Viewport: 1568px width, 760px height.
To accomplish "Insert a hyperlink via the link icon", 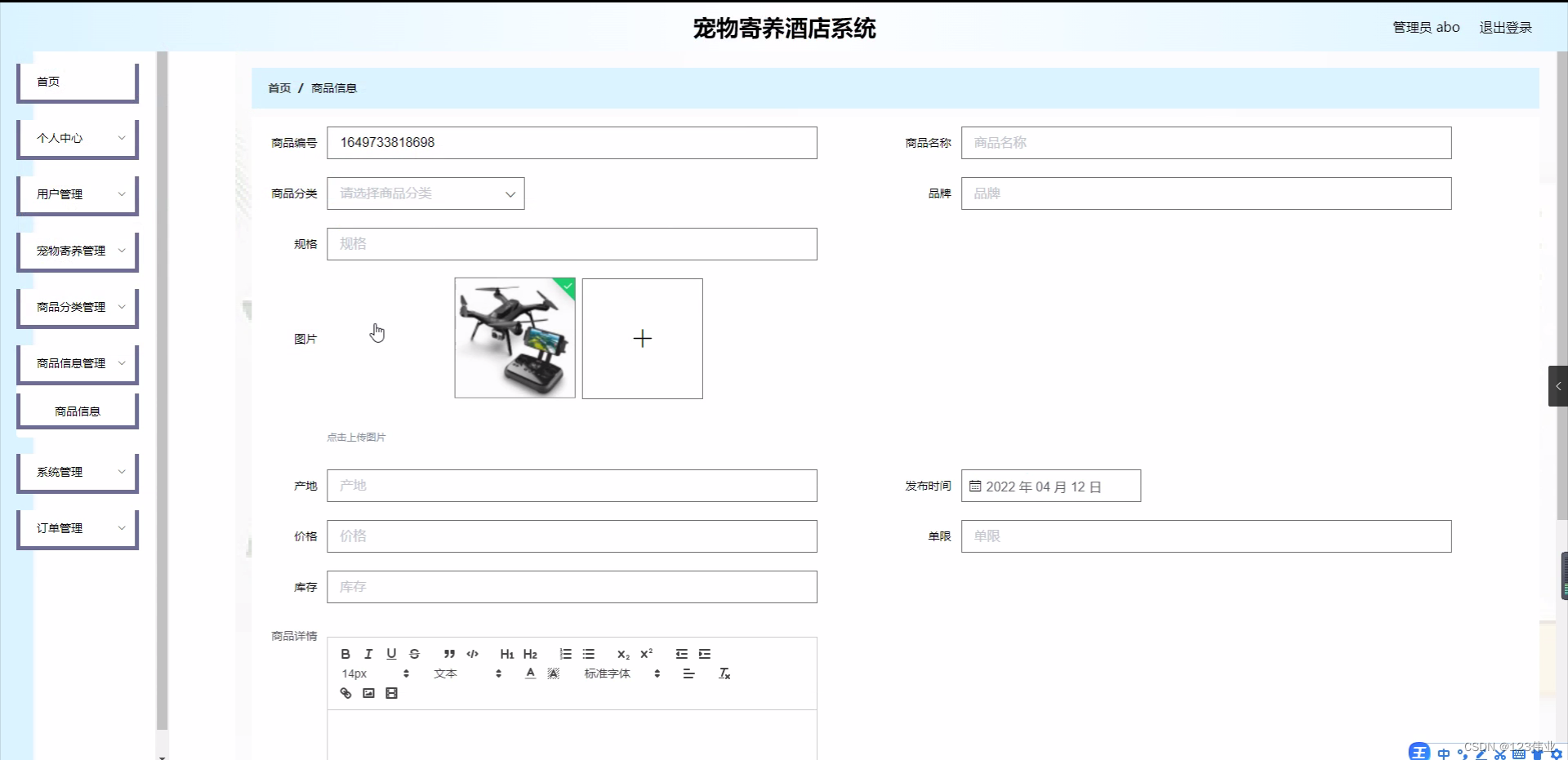I will coord(345,693).
